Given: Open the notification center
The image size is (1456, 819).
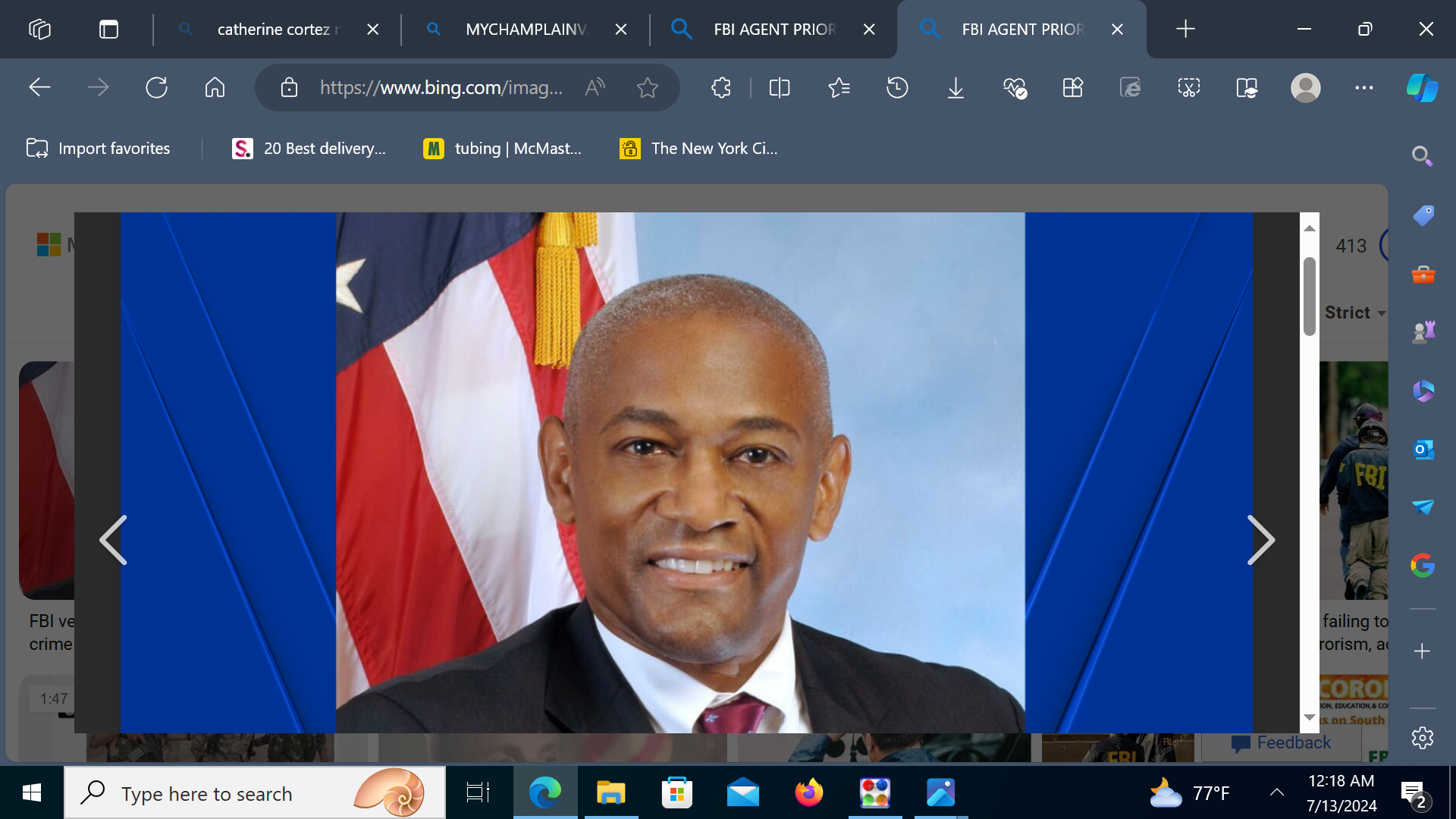Looking at the screenshot, I should pos(1415,795).
